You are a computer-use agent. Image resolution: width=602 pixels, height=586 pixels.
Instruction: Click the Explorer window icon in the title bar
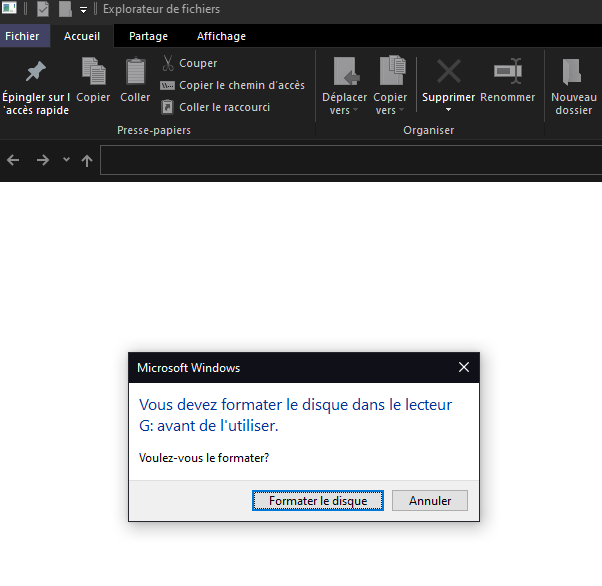9,8
